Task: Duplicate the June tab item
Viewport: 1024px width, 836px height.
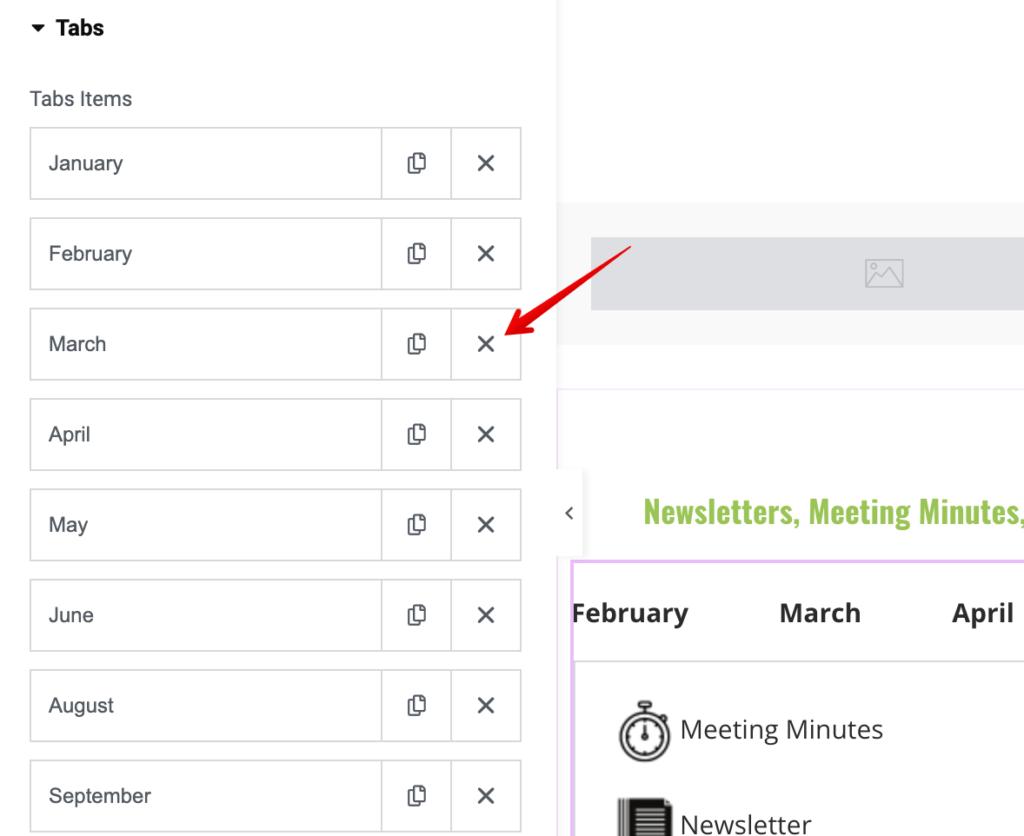Action: [x=417, y=615]
